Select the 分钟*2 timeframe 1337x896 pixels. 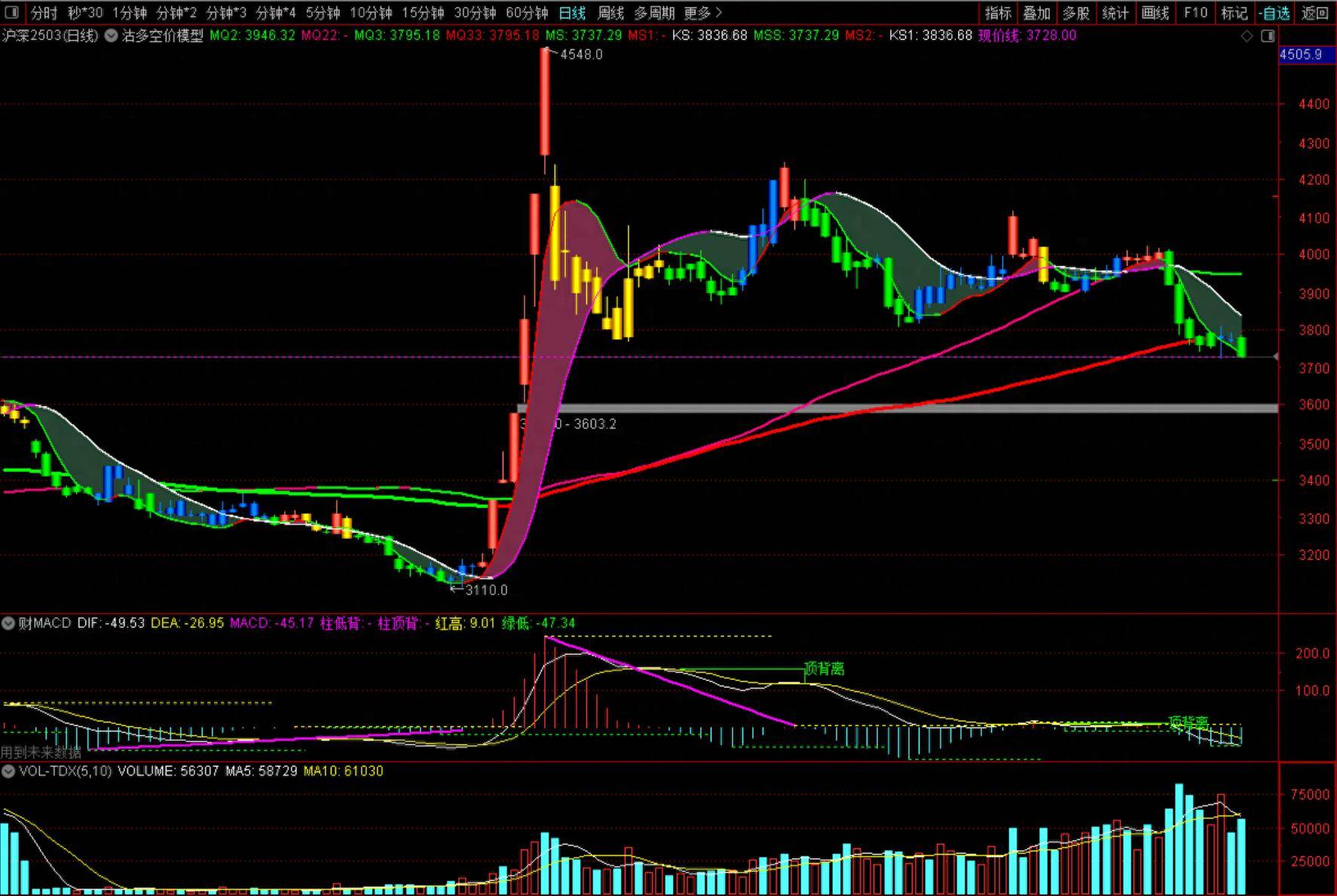(x=176, y=13)
